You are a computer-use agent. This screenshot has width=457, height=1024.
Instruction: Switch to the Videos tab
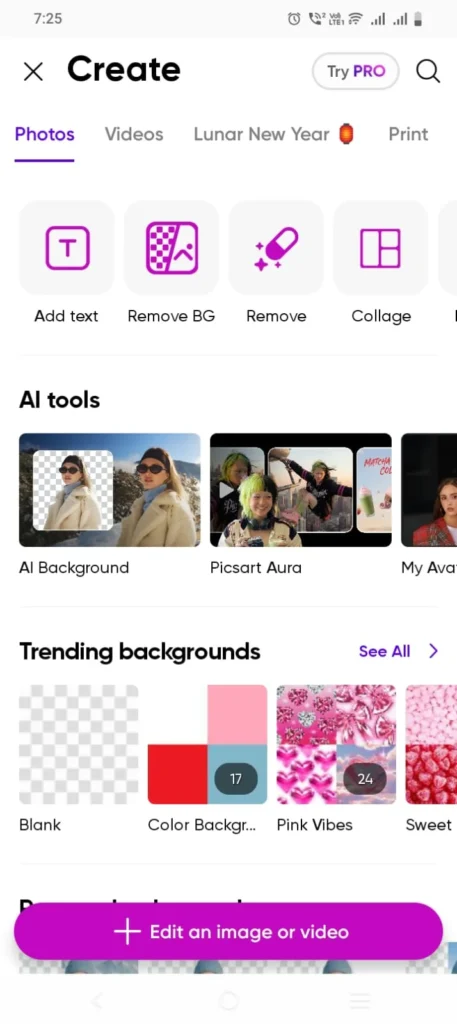[134, 135]
